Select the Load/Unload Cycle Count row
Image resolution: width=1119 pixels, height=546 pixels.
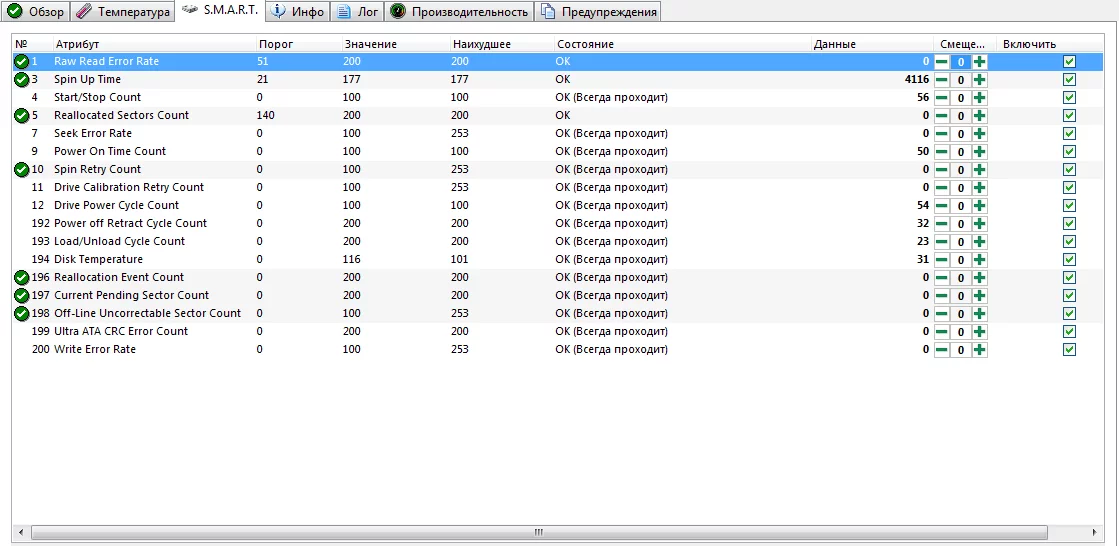559,241
